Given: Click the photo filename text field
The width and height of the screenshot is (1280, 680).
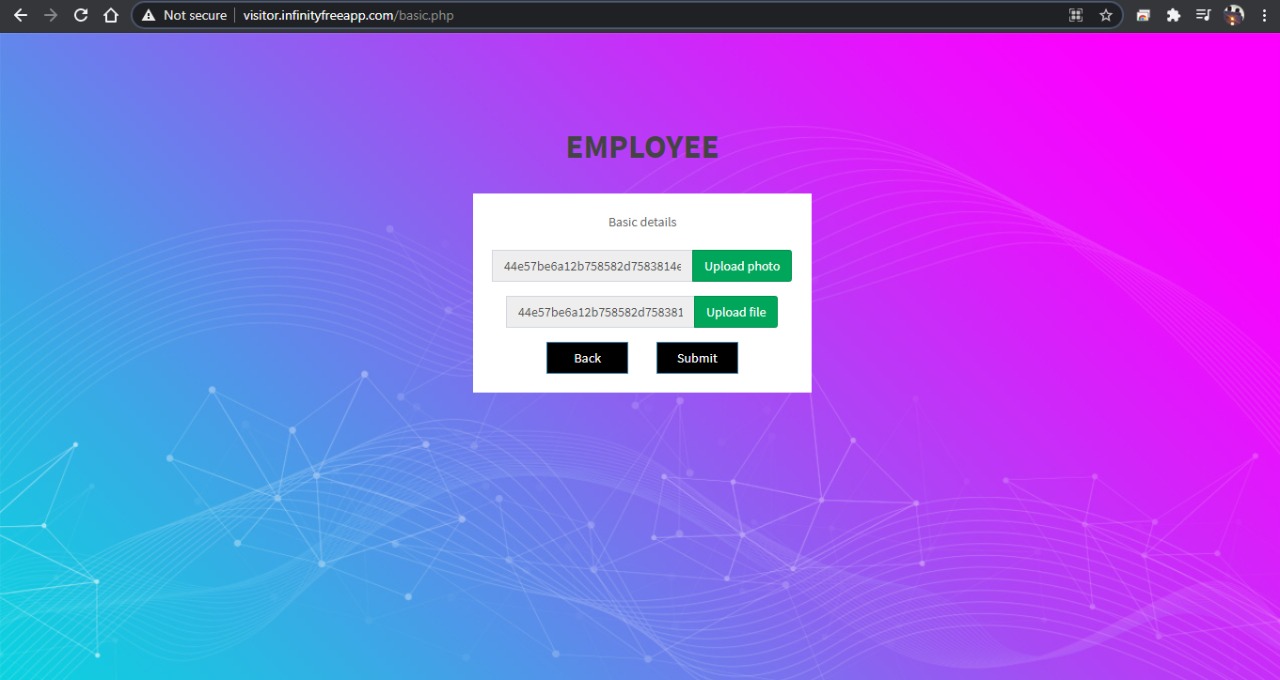Looking at the screenshot, I should [x=592, y=266].
